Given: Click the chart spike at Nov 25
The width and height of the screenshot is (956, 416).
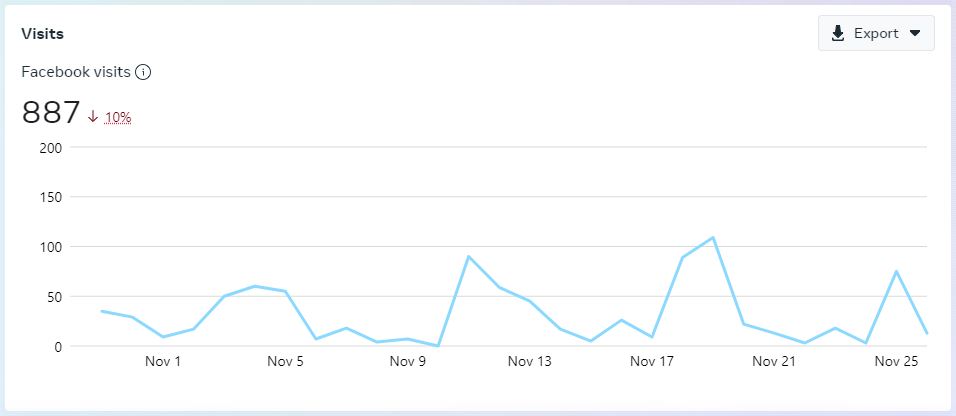Looking at the screenshot, I should point(896,271).
